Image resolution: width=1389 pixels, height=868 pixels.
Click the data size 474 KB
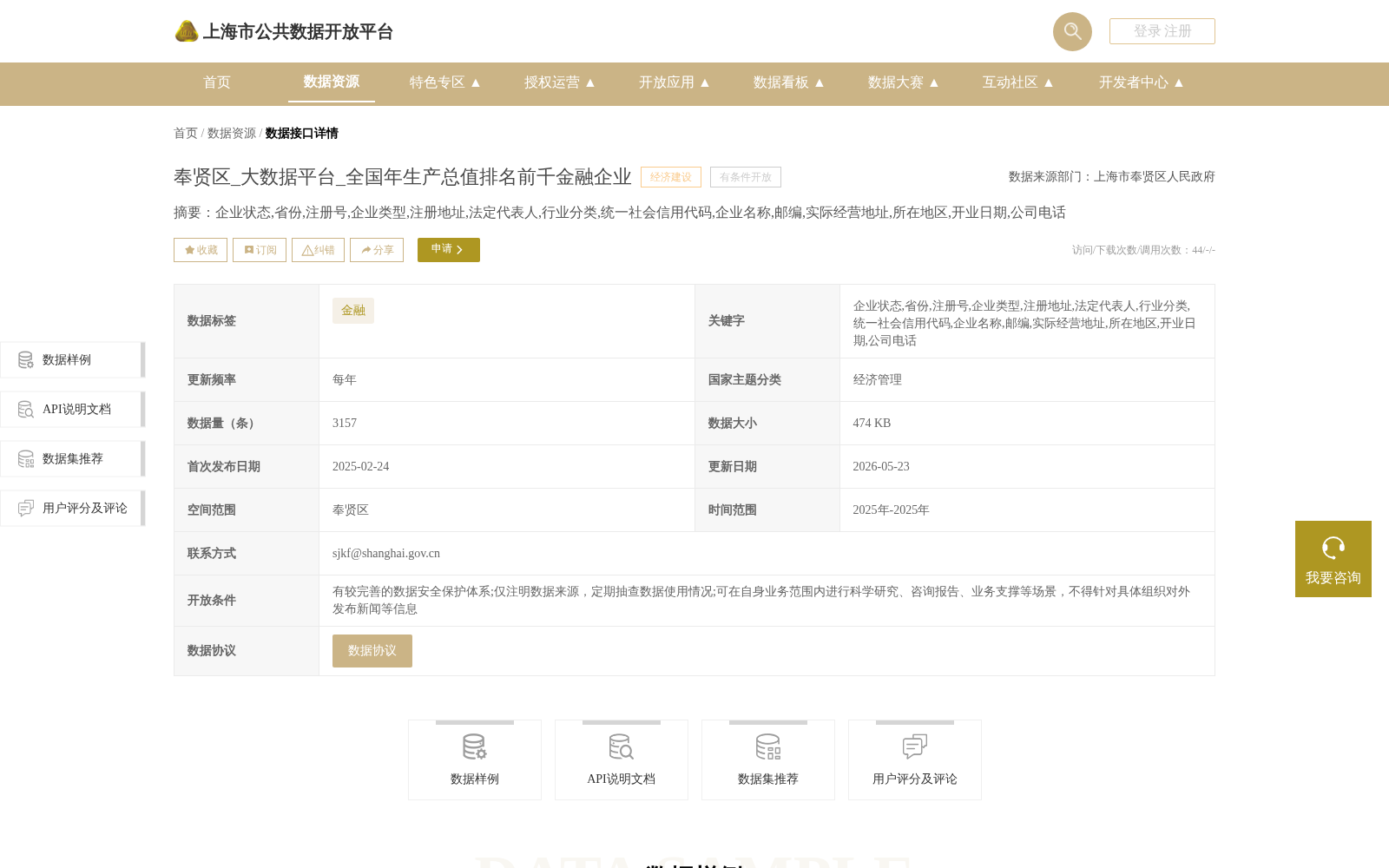click(872, 424)
